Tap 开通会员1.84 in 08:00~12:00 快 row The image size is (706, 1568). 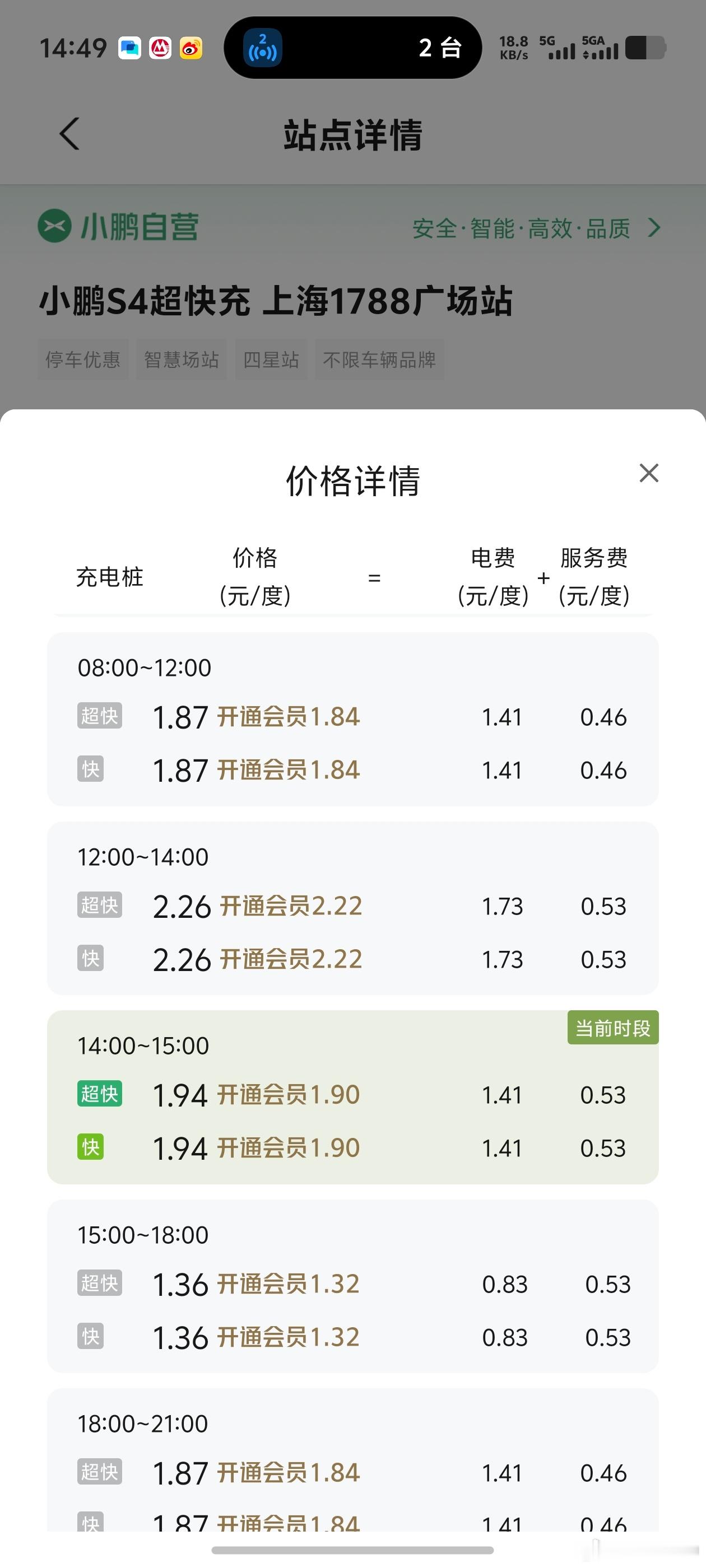pos(289,769)
